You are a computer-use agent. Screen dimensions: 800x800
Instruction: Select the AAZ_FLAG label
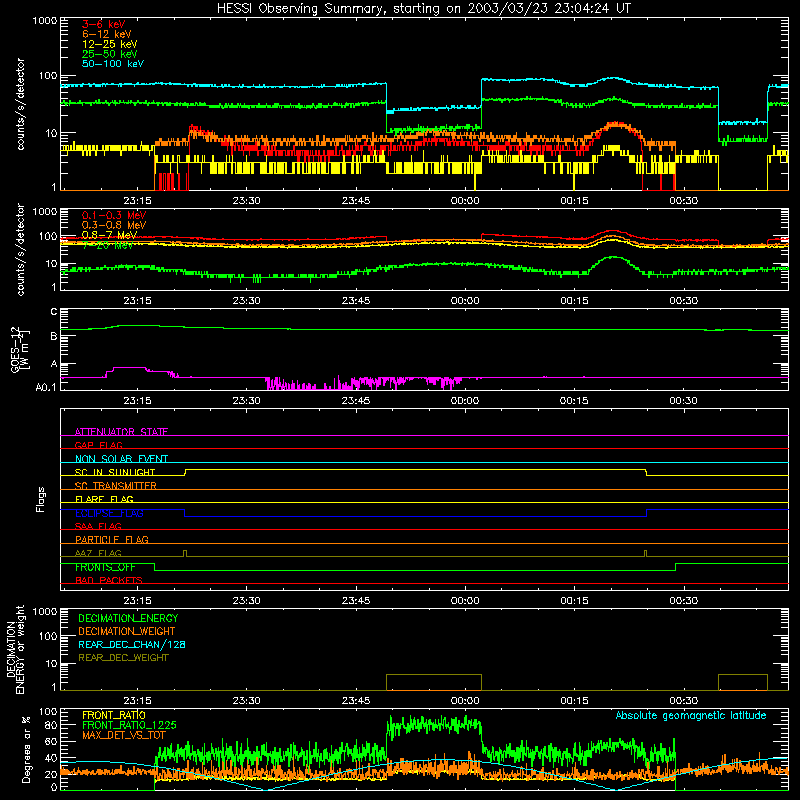(98, 553)
